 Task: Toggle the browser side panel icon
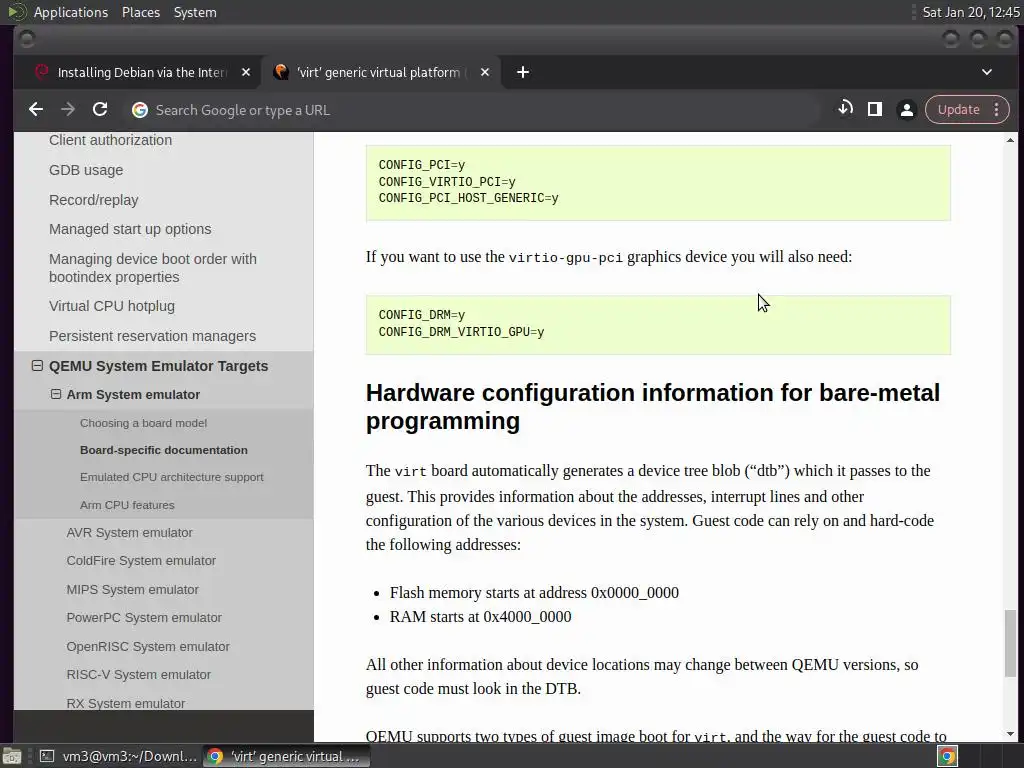pyautogui.click(x=875, y=109)
